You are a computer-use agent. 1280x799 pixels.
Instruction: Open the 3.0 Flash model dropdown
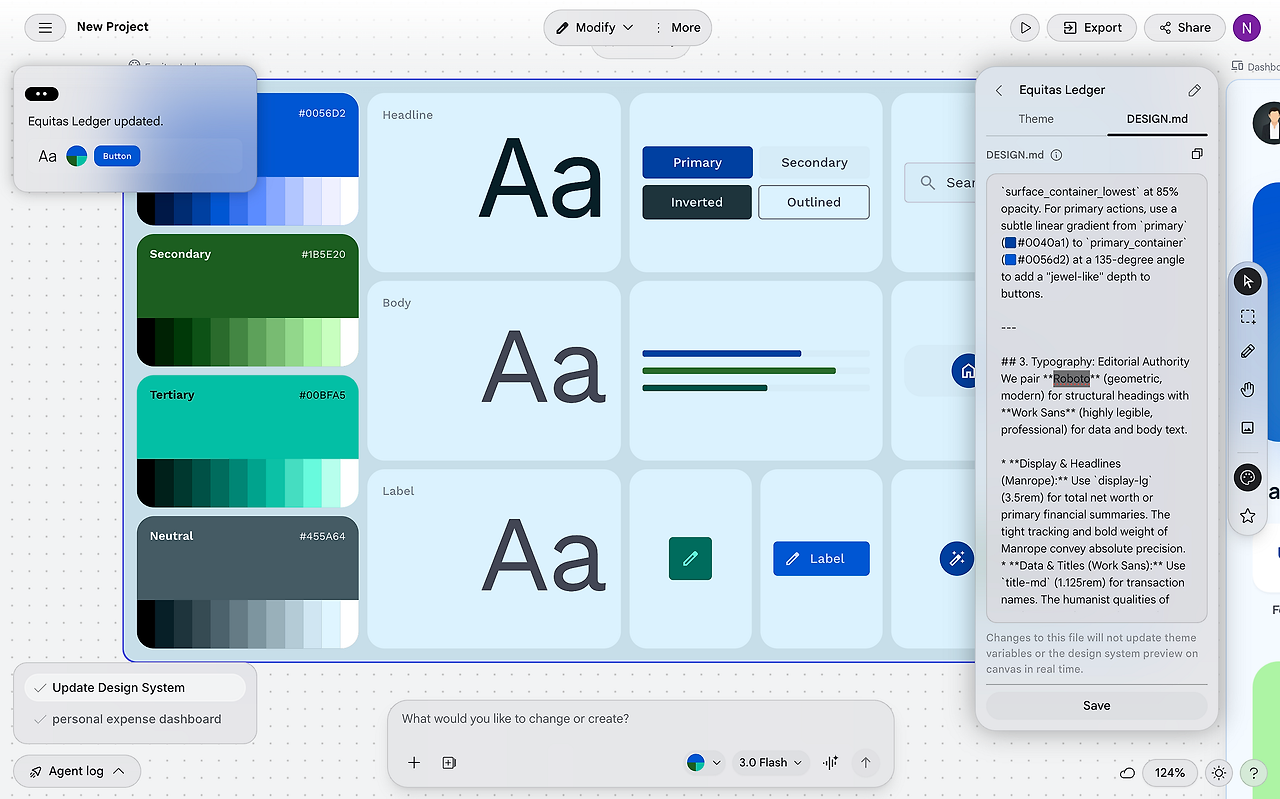(770, 763)
